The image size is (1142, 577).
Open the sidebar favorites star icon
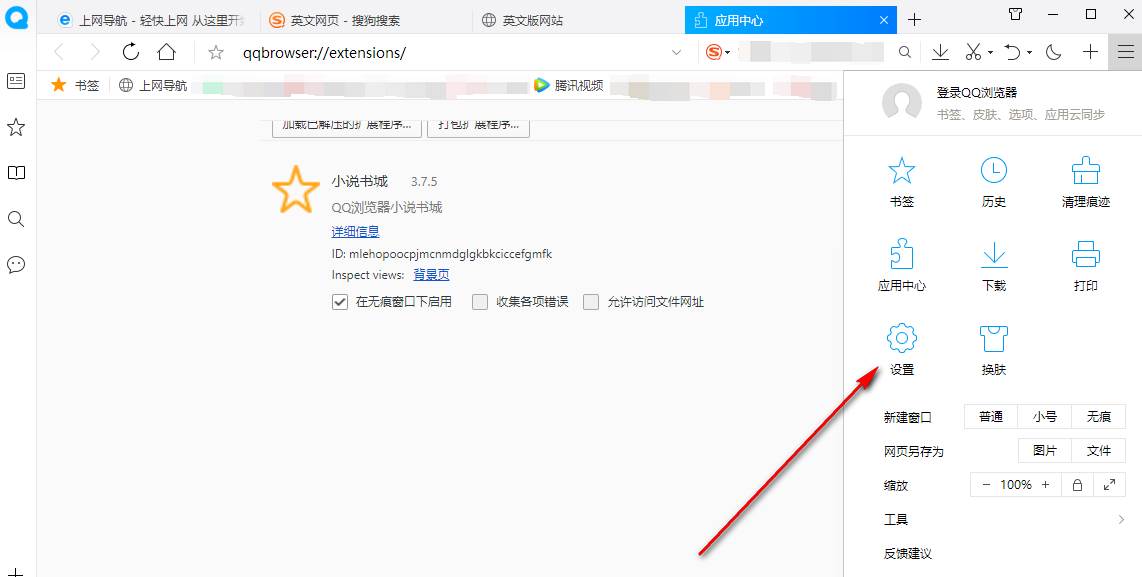click(16, 127)
